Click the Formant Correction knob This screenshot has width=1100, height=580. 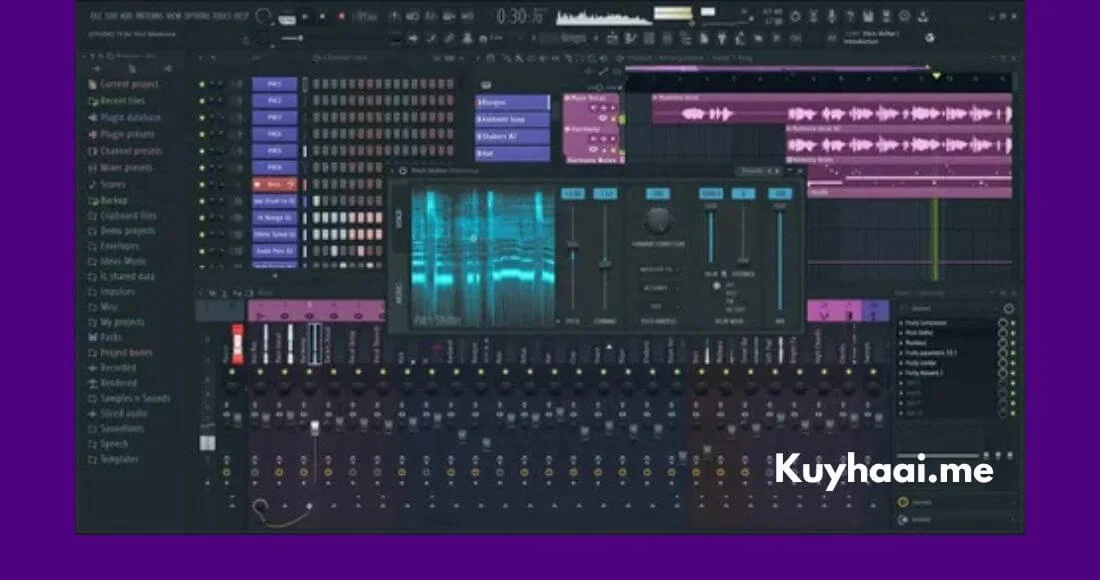pyautogui.click(x=658, y=219)
